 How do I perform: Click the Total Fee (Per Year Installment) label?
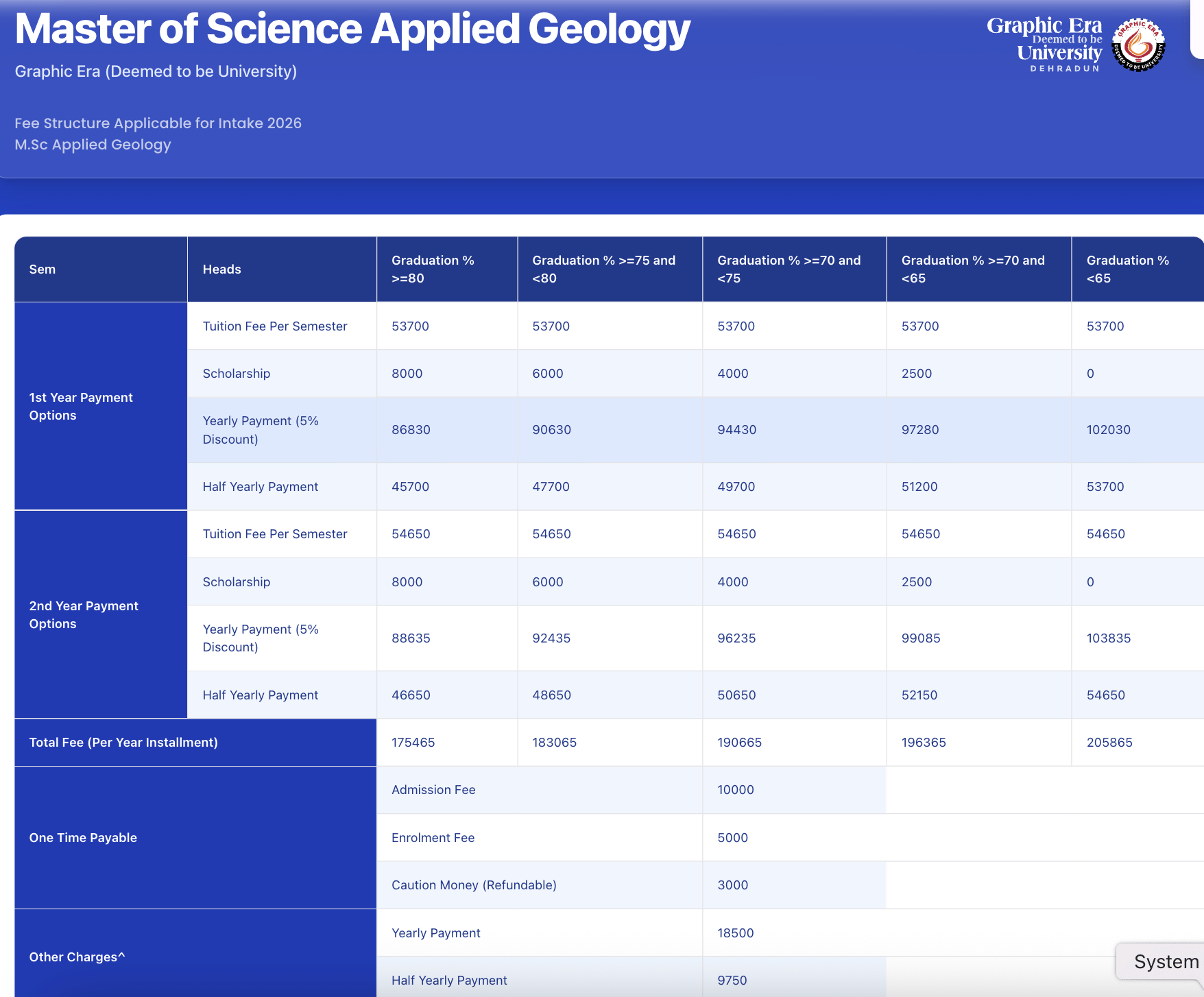pyautogui.click(x=123, y=743)
